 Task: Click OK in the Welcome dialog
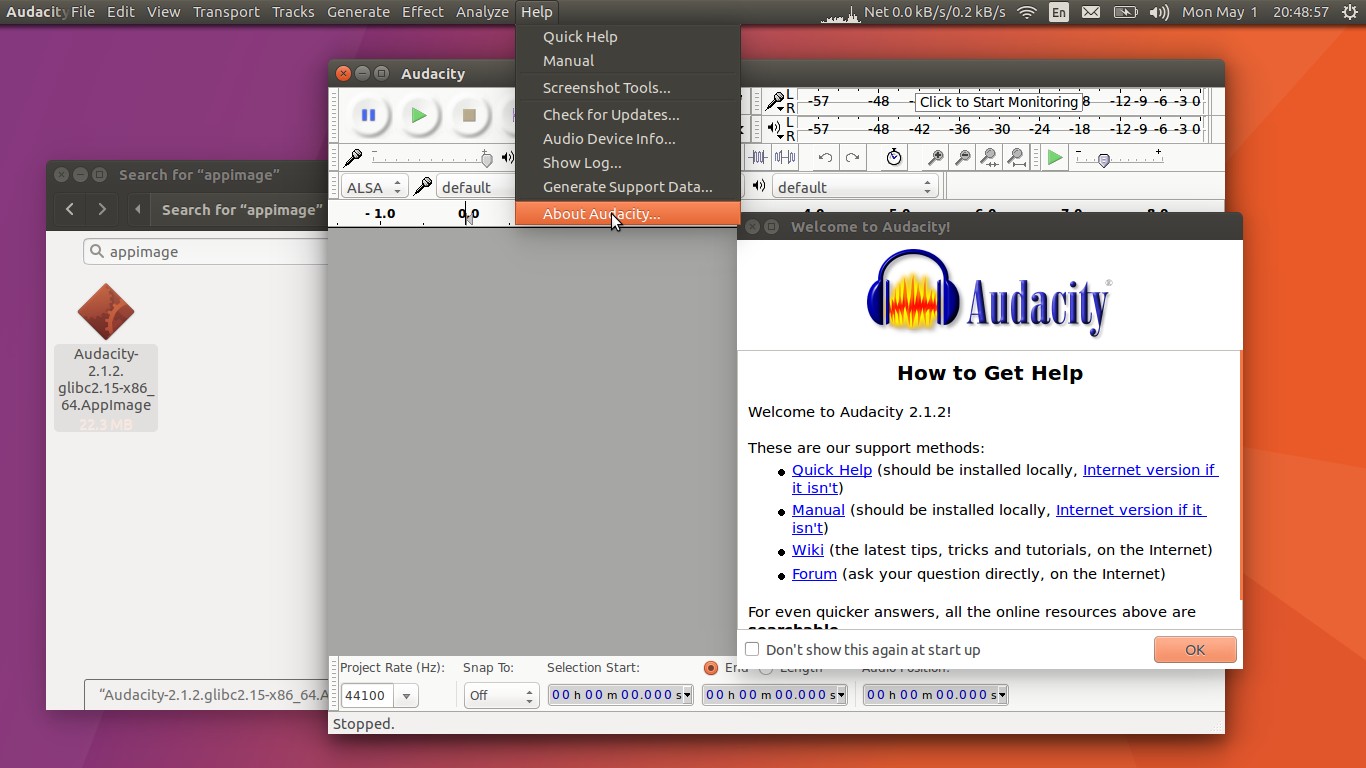1195,650
